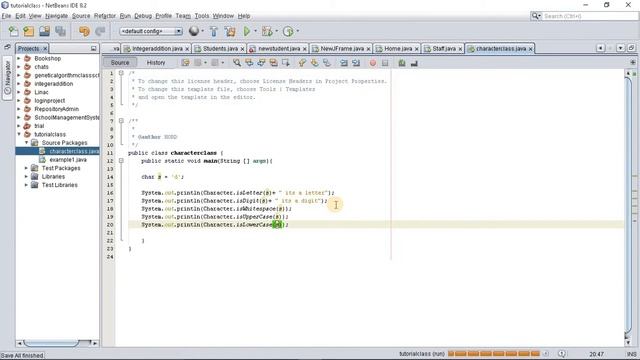Minimize the Projects panel
Image resolution: width=640 pixels, height=360 pixels.
tap(93, 48)
